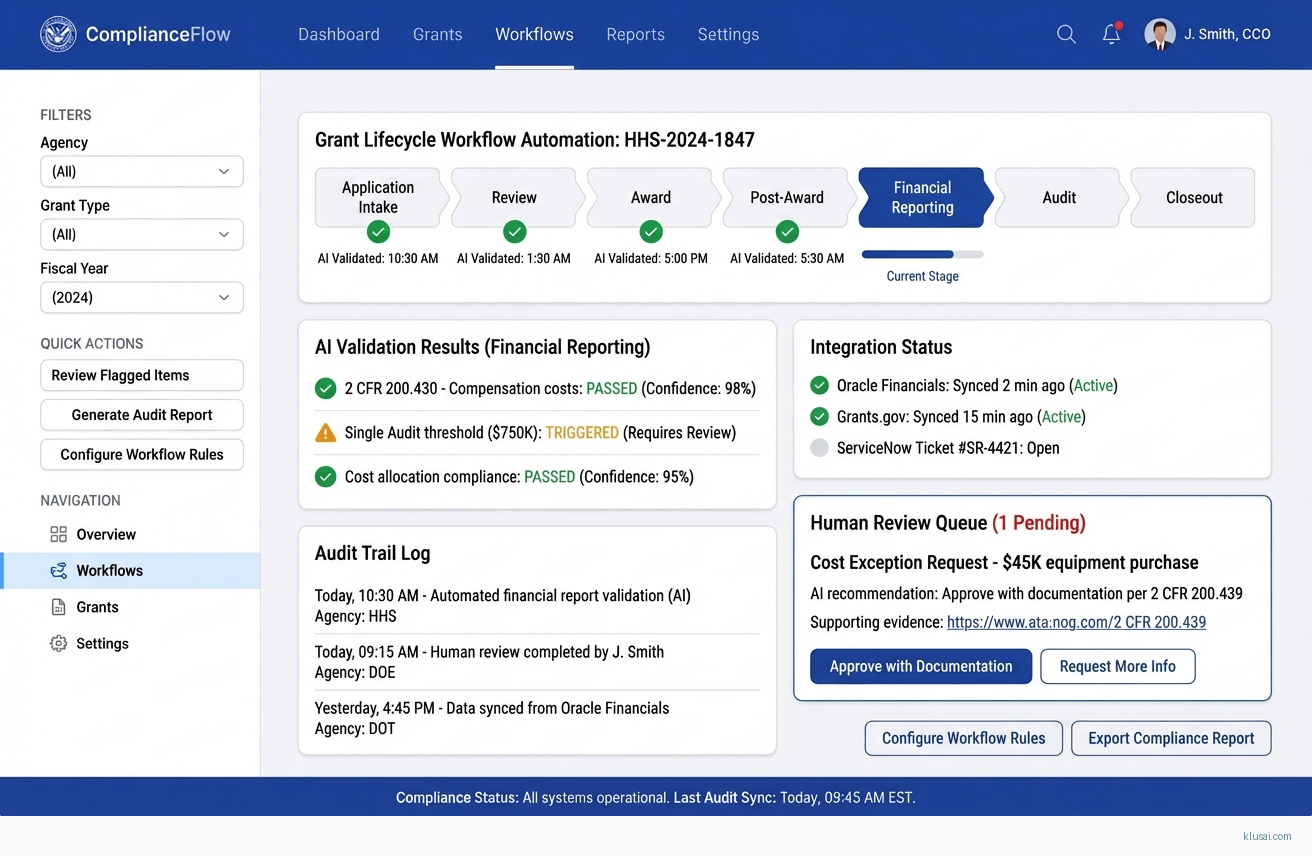Image resolution: width=1312 pixels, height=856 pixels.
Task: Click the Settings gear icon in sidebar
Action: [x=59, y=643]
